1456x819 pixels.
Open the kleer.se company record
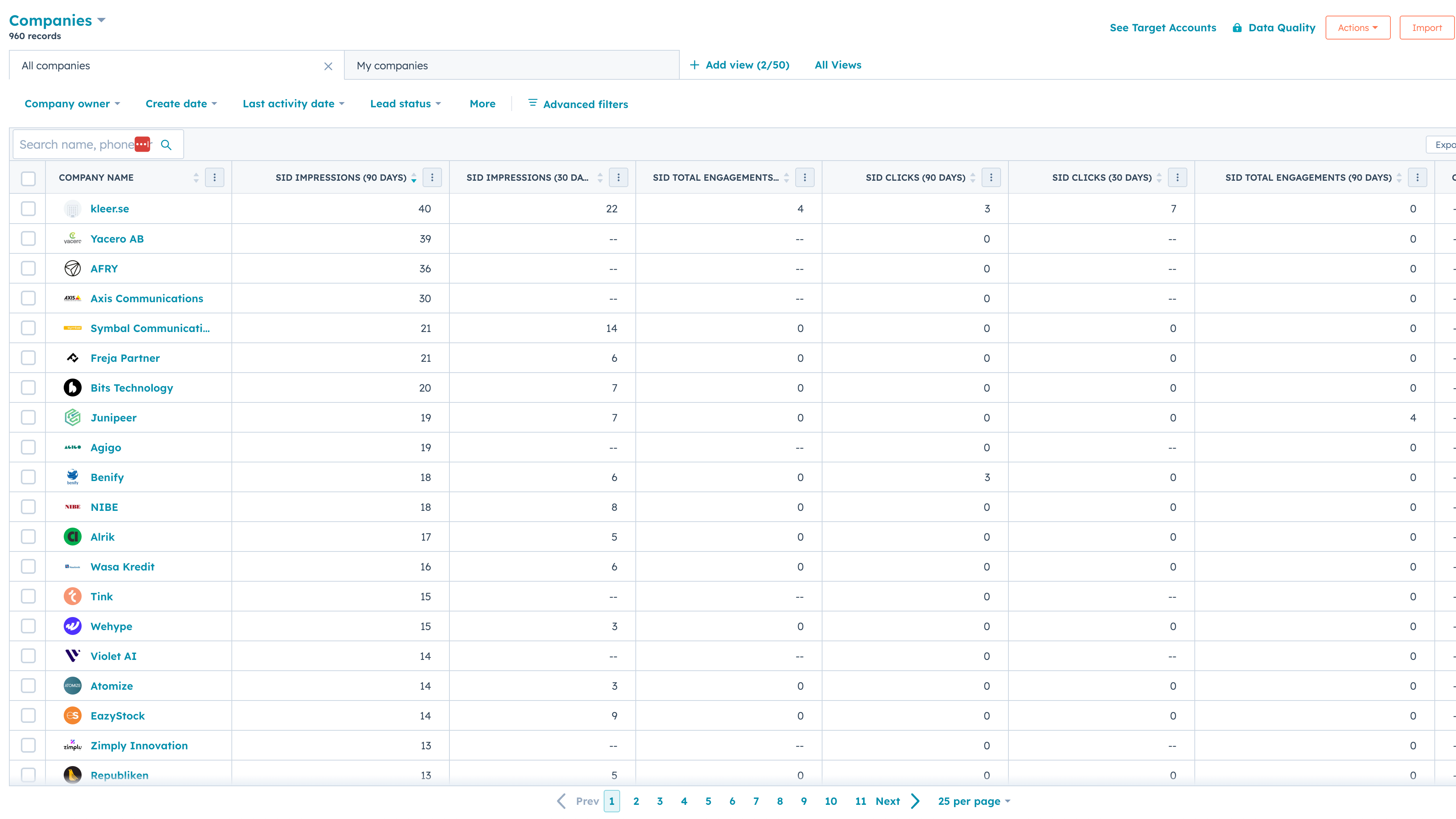(110, 209)
